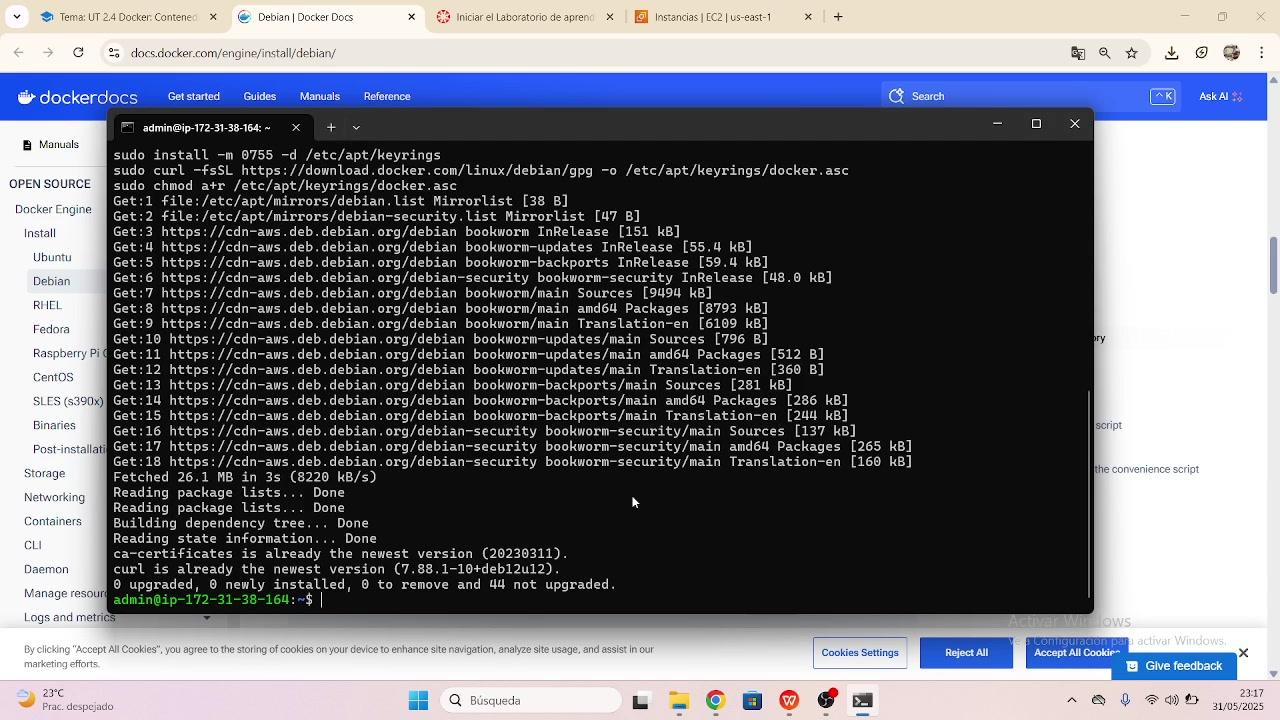Switch to Instancias | EC2 | us-east-1 tab
This screenshot has height=720, width=1280.
[x=723, y=17]
